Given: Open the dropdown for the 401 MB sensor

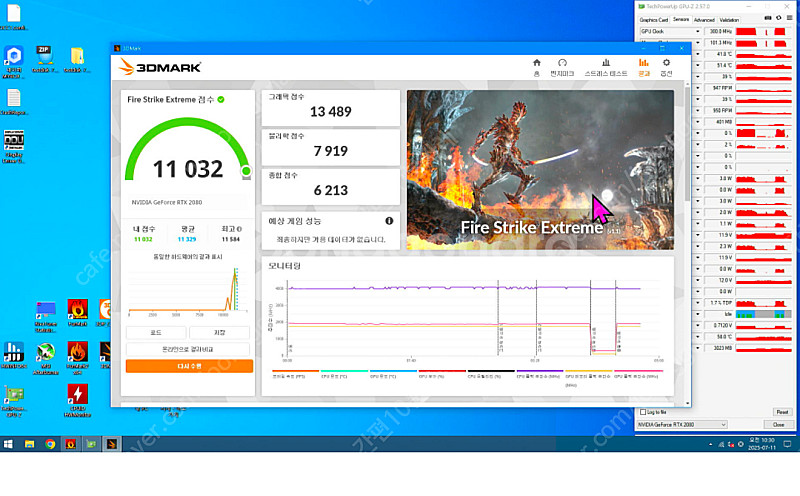Looking at the screenshot, I should pos(697,122).
